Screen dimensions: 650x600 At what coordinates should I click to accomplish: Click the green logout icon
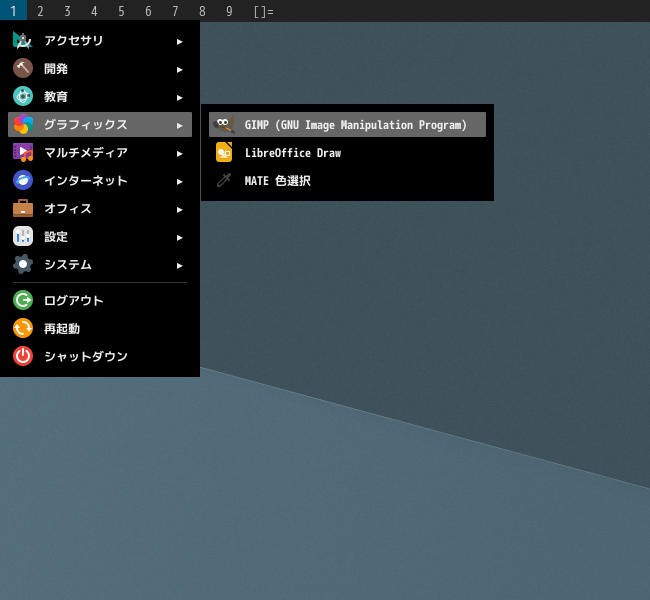tap(23, 300)
